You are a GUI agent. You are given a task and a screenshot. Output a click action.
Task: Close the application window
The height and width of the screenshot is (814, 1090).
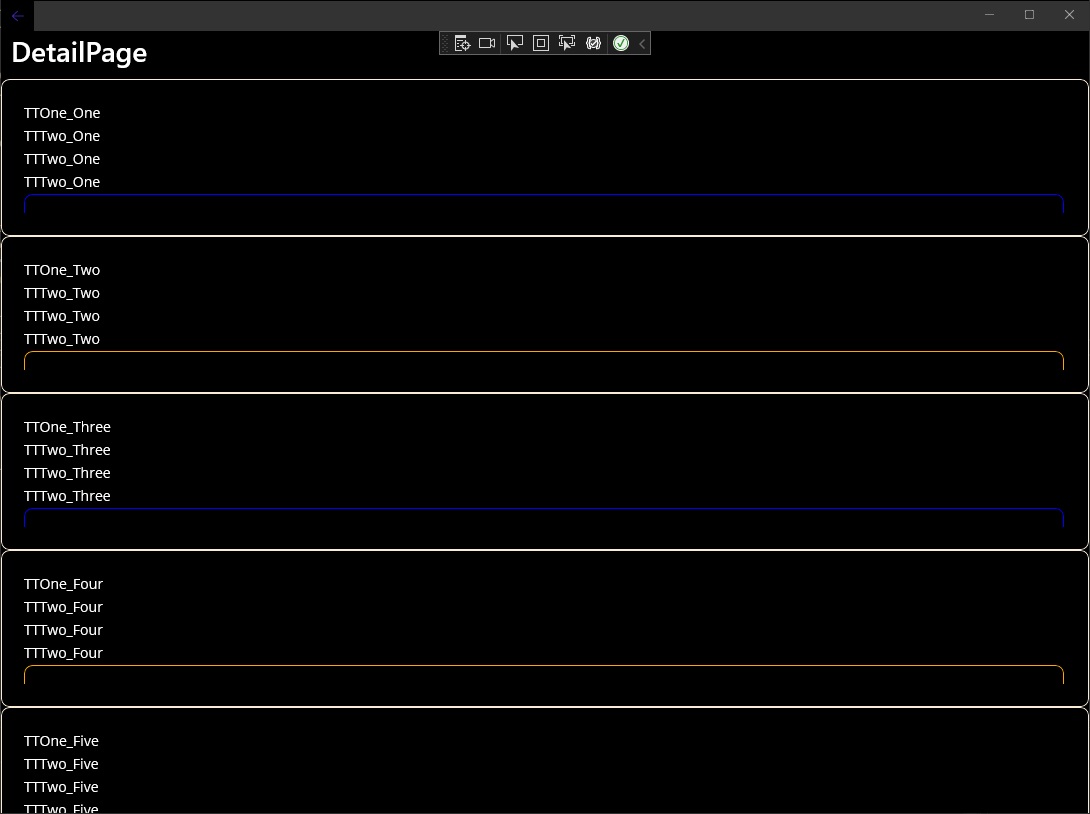coord(1069,15)
